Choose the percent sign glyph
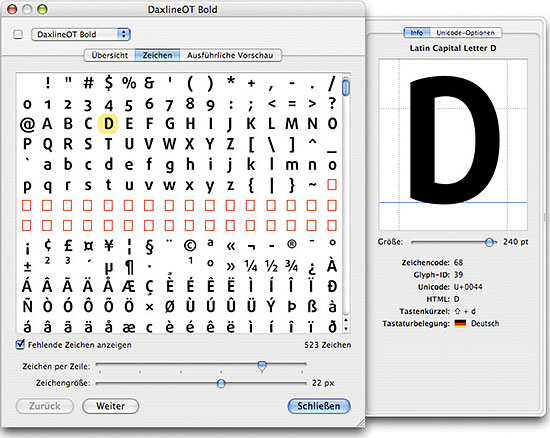The width and height of the screenshot is (550, 438). click(129, 83)
